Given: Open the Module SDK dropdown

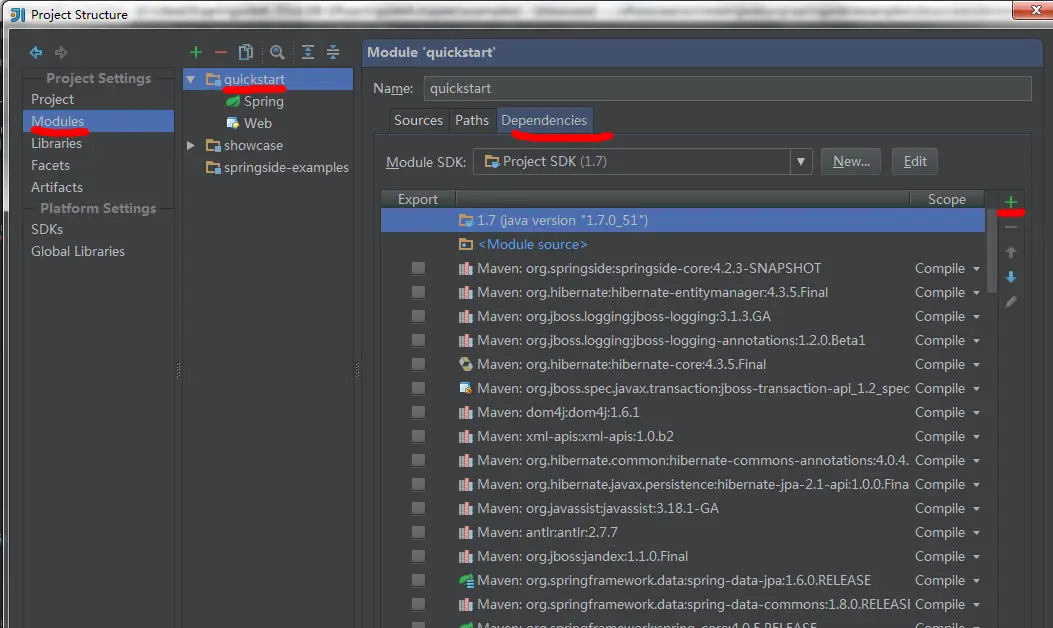Looking at the screenshot, I should coord(800,161).
